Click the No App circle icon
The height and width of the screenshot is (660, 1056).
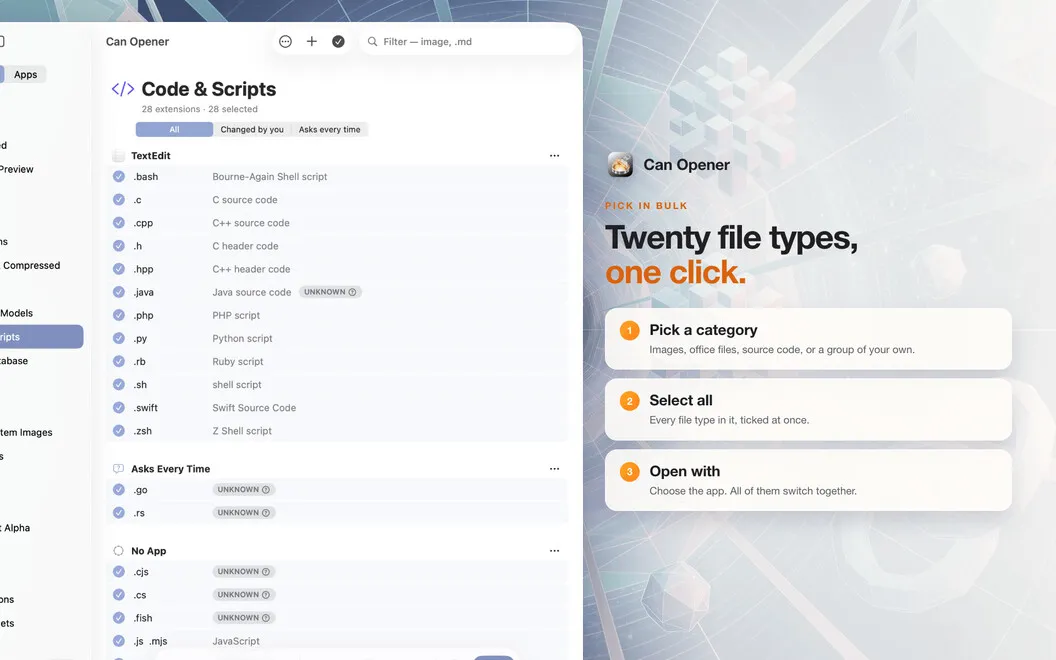[119, 551]
